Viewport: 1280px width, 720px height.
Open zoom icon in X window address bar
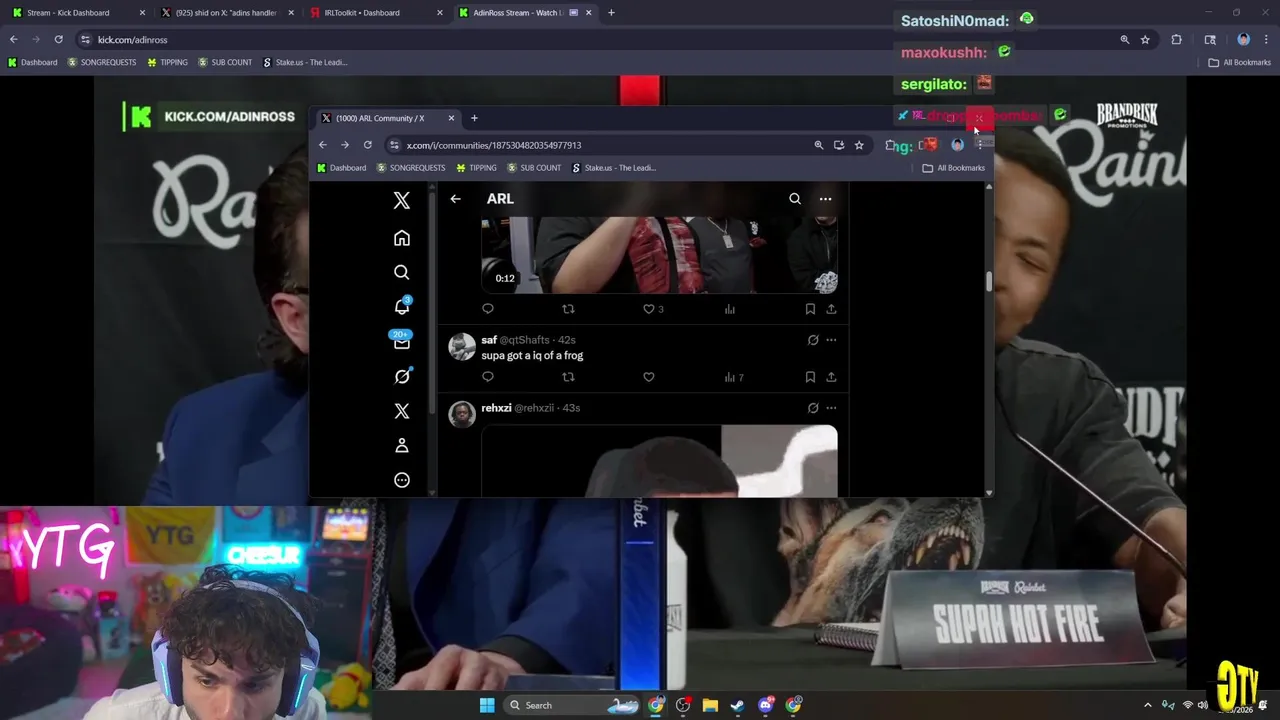pos(819,145)
